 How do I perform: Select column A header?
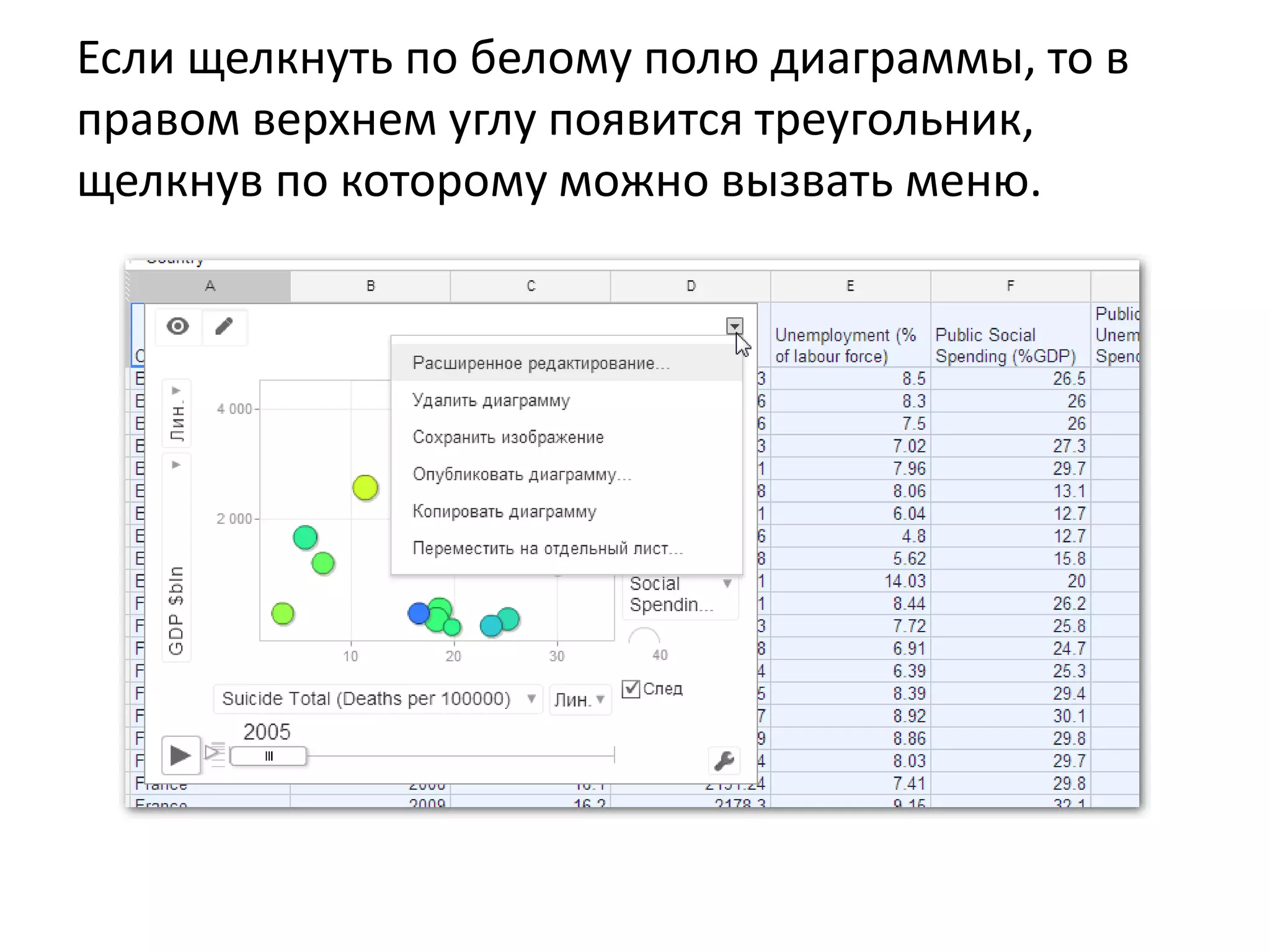[210, 286]
